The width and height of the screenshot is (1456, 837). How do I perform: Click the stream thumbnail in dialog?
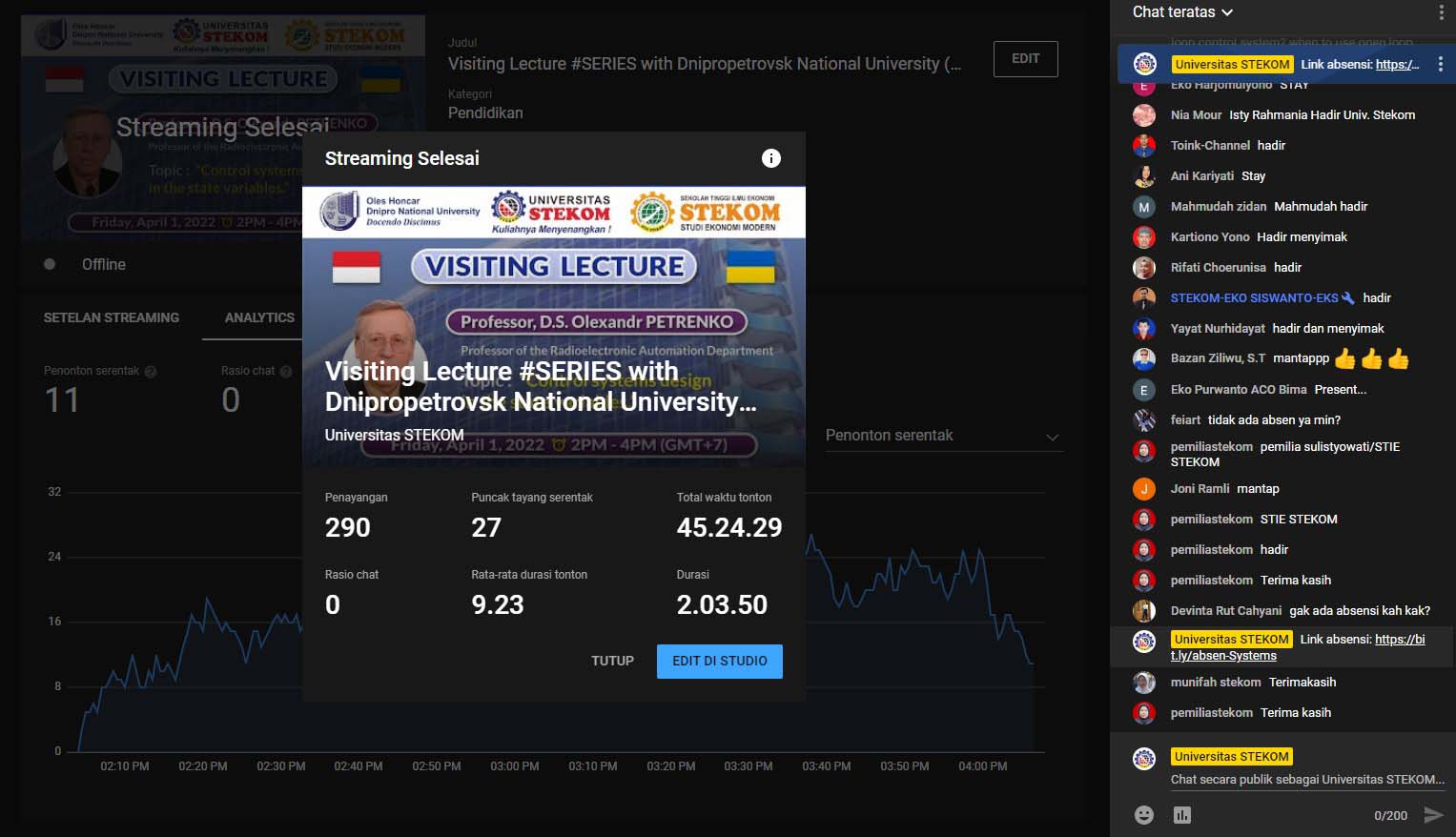(554, 326)
